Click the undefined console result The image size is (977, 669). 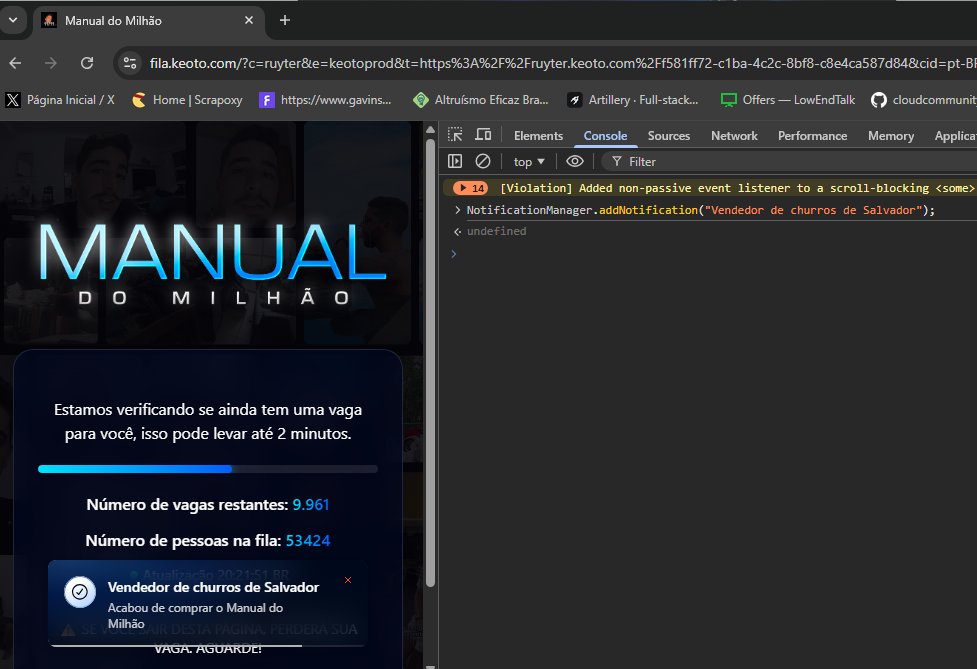[497, 231]
